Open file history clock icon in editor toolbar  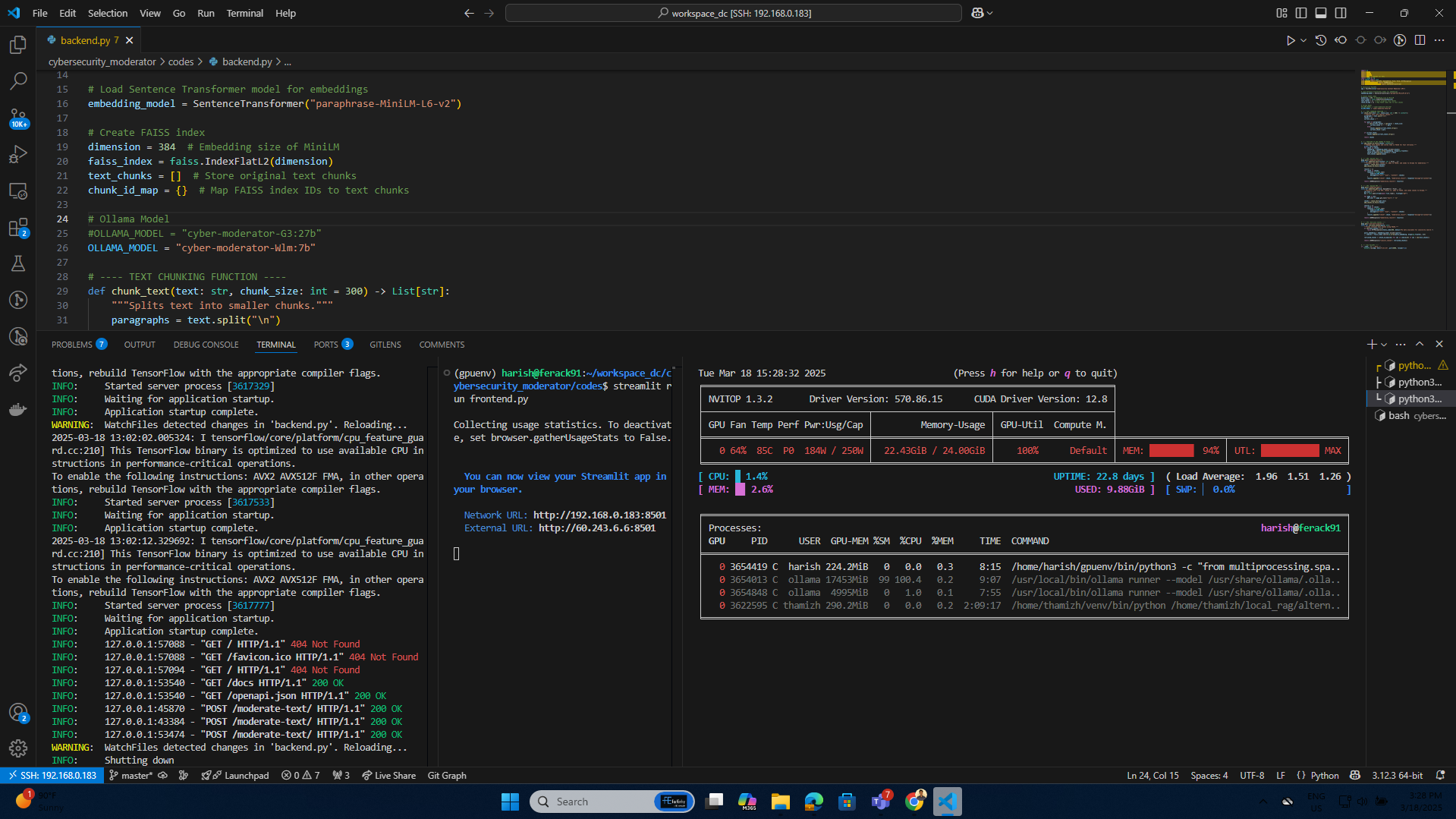click(1321, 40)
